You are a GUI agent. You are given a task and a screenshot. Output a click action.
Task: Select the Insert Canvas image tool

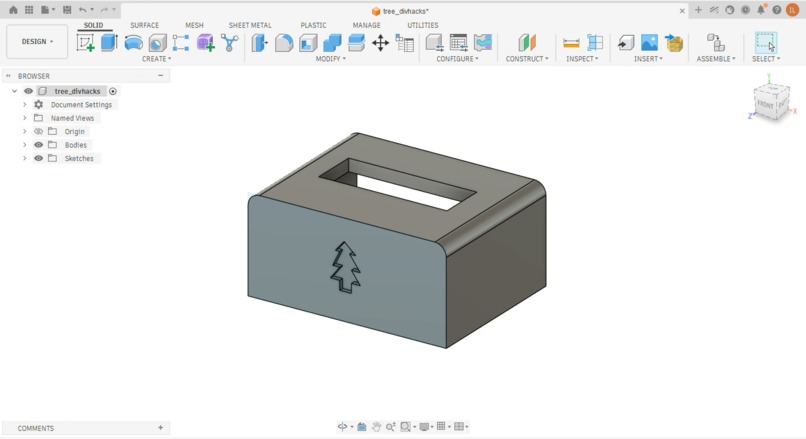pos(649,43)
